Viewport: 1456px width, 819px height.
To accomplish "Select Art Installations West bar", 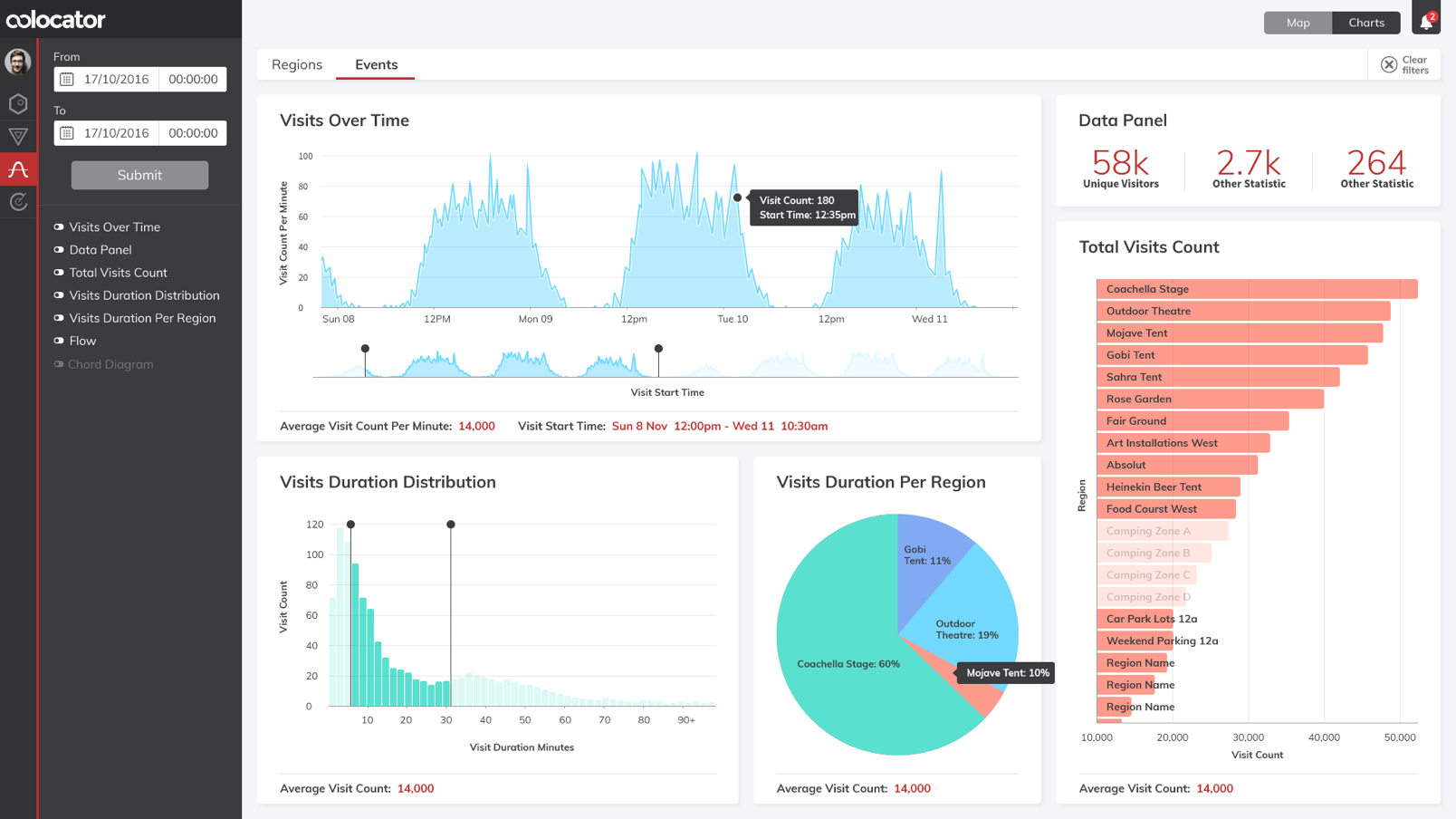I will [x=1183, y=443].
